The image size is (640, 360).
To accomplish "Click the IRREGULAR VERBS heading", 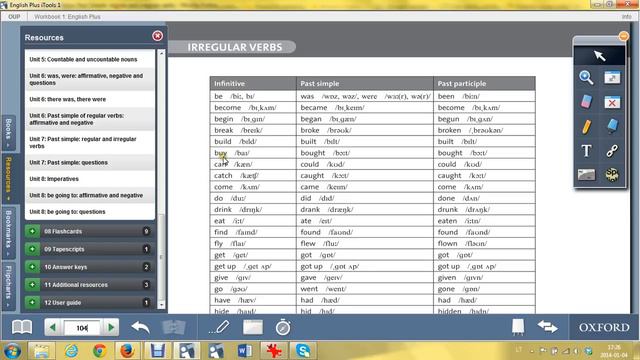I will [235, 47].
